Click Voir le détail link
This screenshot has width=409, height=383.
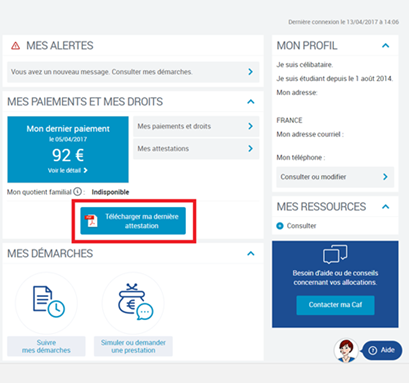pyautogui.click(x=68, y=170)
